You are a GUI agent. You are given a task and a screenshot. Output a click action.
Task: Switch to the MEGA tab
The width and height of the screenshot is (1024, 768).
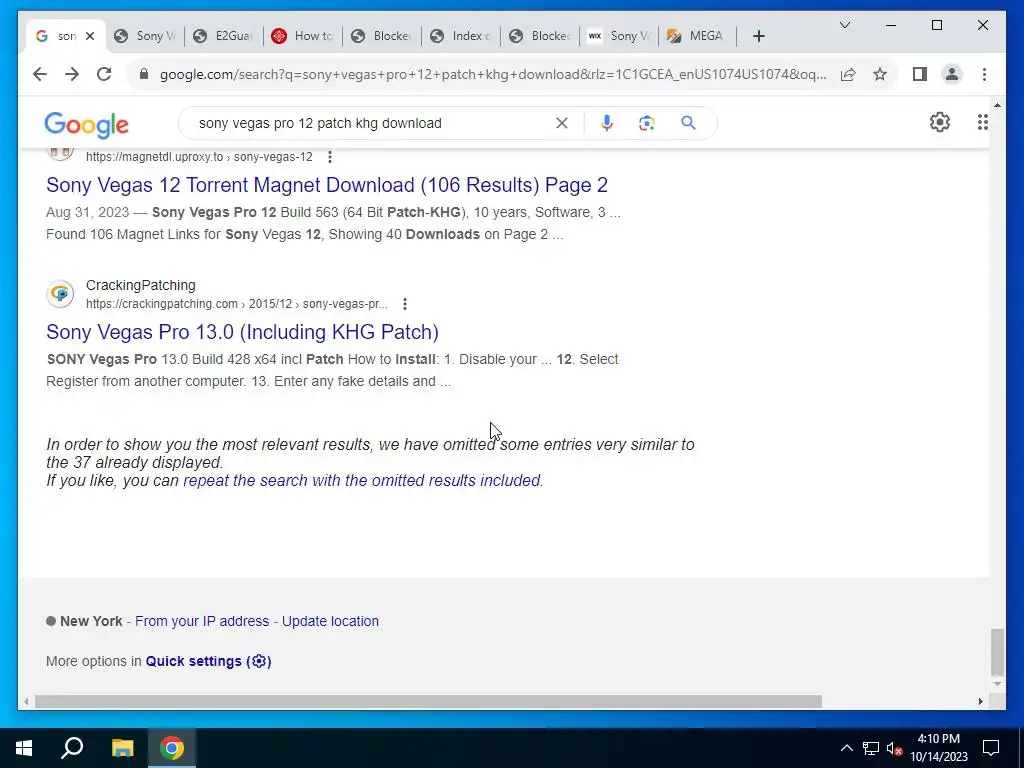[x=697, y=36]
